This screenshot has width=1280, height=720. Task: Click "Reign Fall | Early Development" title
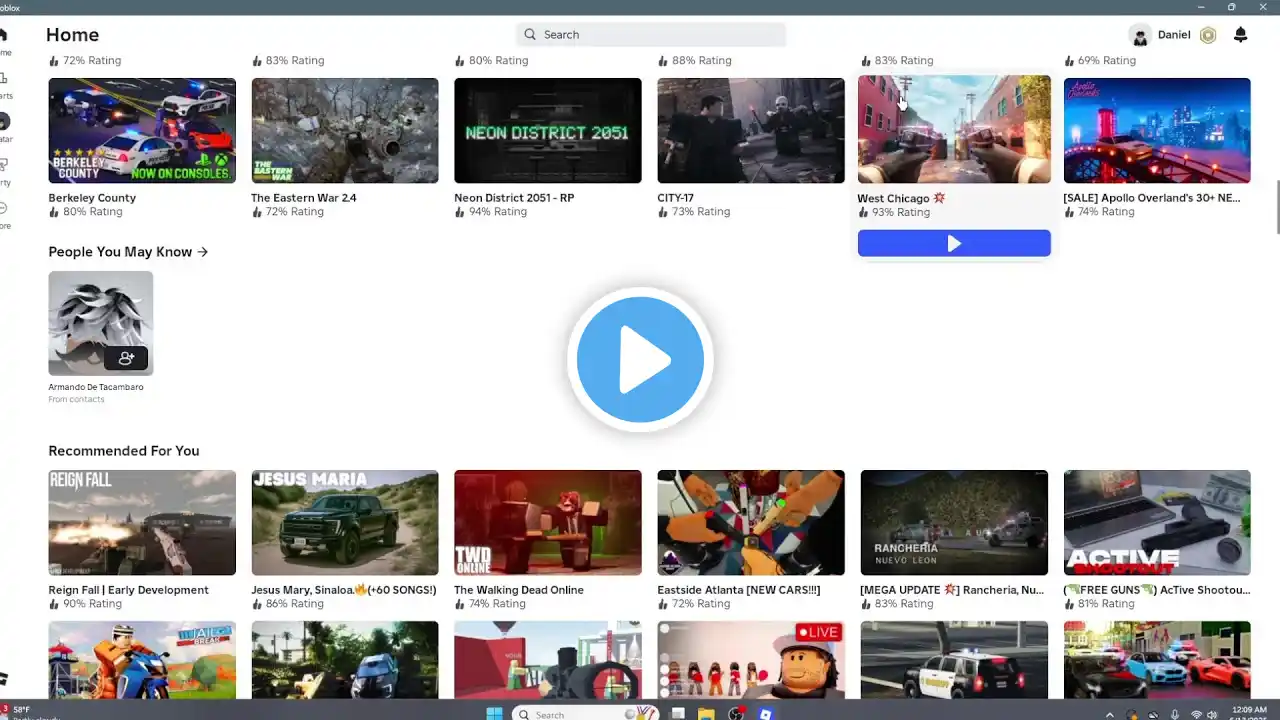click(x=128, y=590)
